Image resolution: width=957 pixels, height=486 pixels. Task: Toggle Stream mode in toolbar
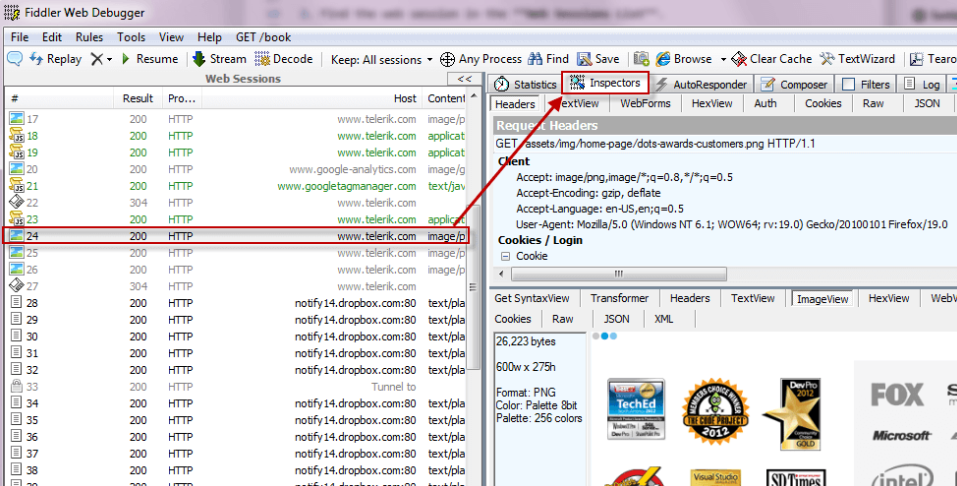[x=199, y=59]
